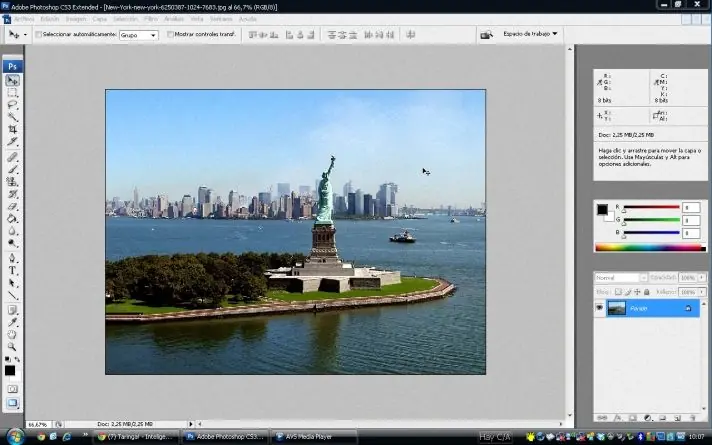Open the Grupo dropdown
The image size is (712, 445).
point(138,35)
